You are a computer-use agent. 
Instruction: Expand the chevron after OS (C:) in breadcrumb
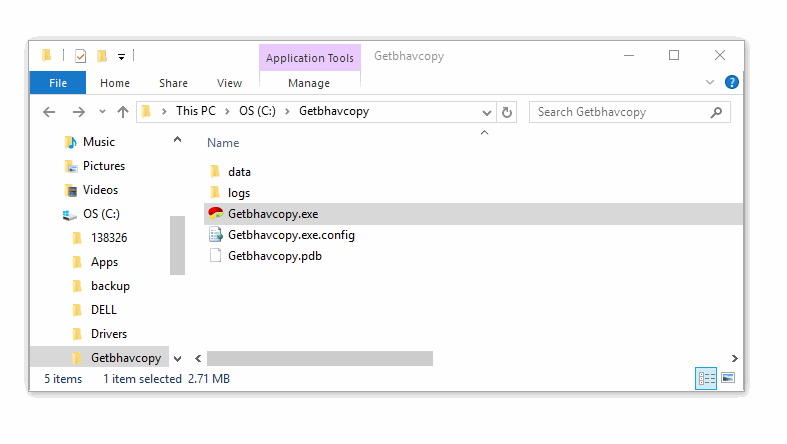(x=288, y=111)
